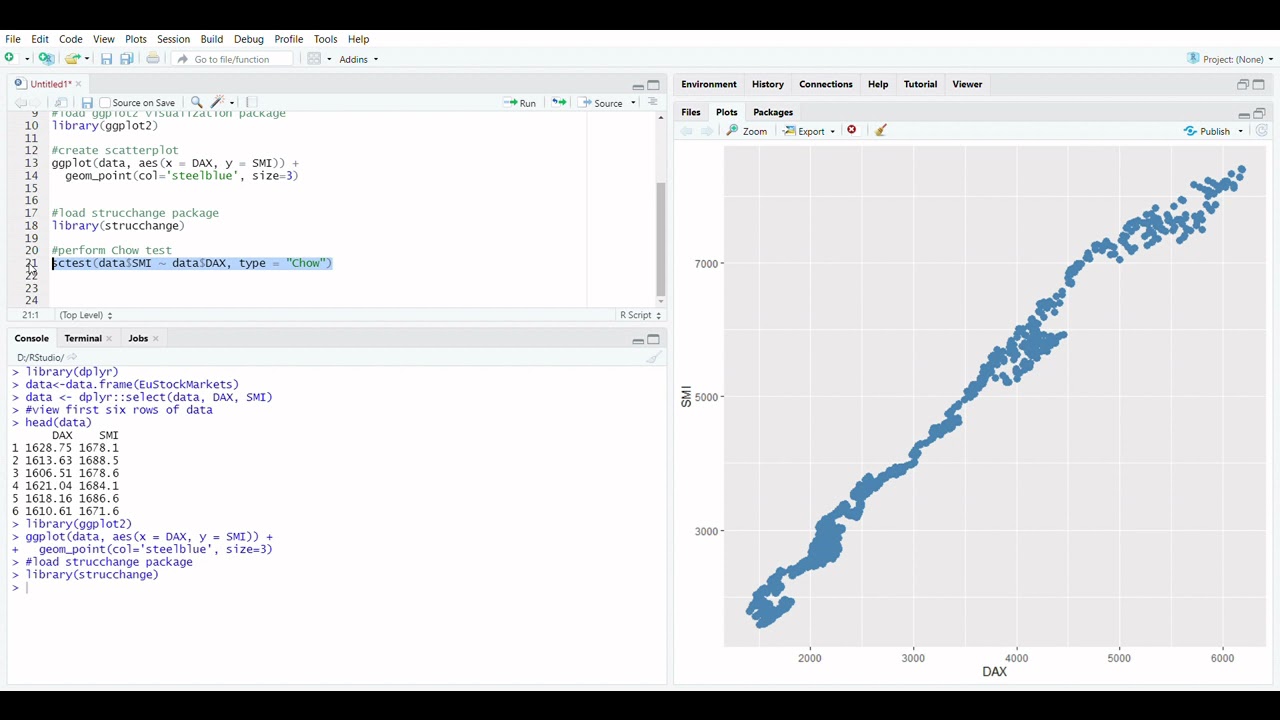Click the Zoom plot button
Viewport: 1280px width, 720px height.
coord(747,131)
